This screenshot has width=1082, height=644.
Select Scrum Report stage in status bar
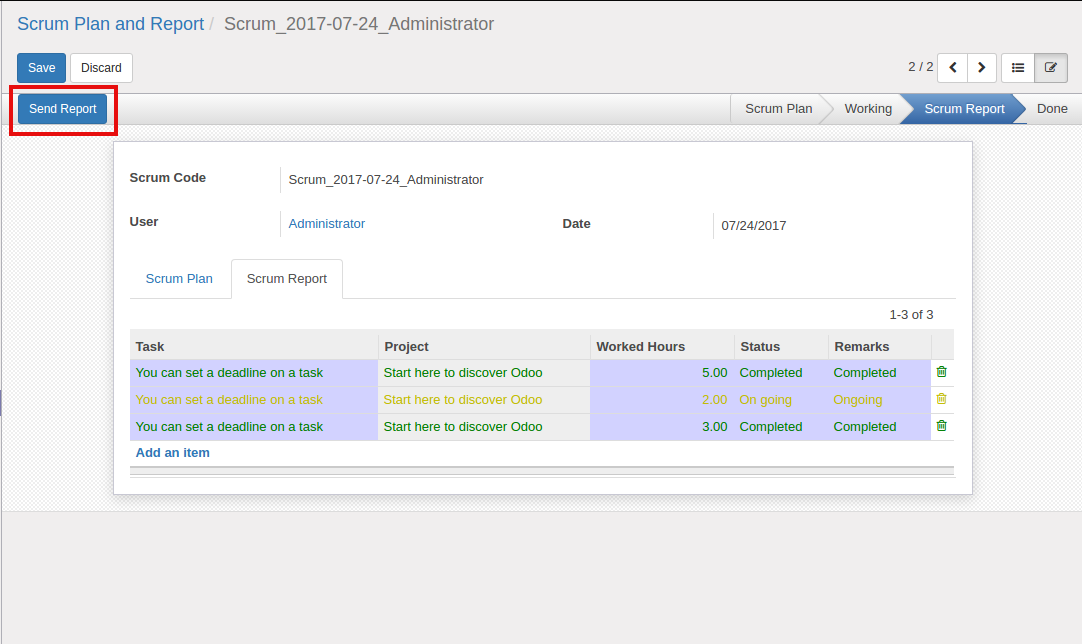[964, 109]
